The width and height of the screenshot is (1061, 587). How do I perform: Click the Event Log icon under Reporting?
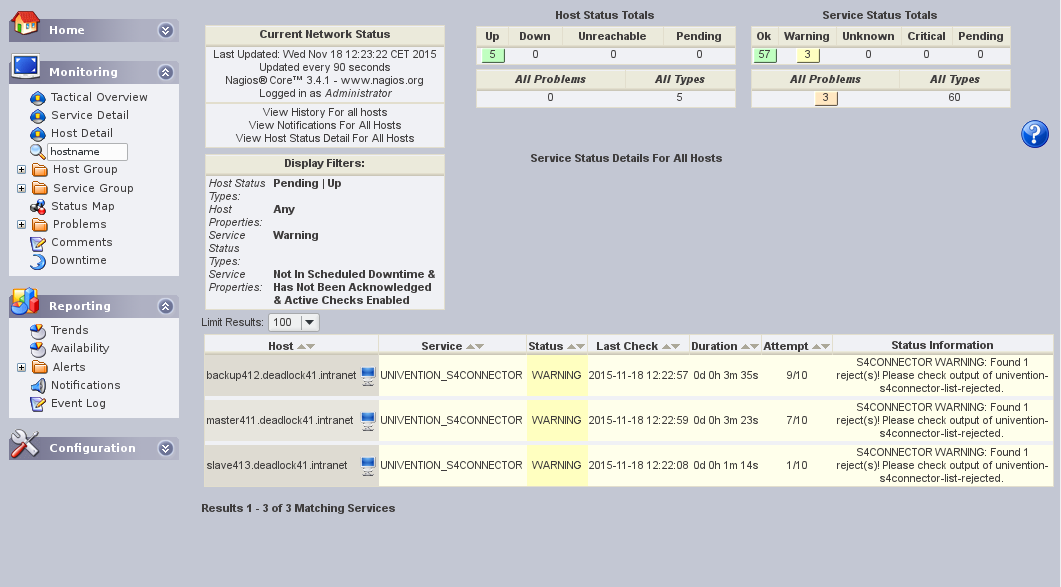37,404
